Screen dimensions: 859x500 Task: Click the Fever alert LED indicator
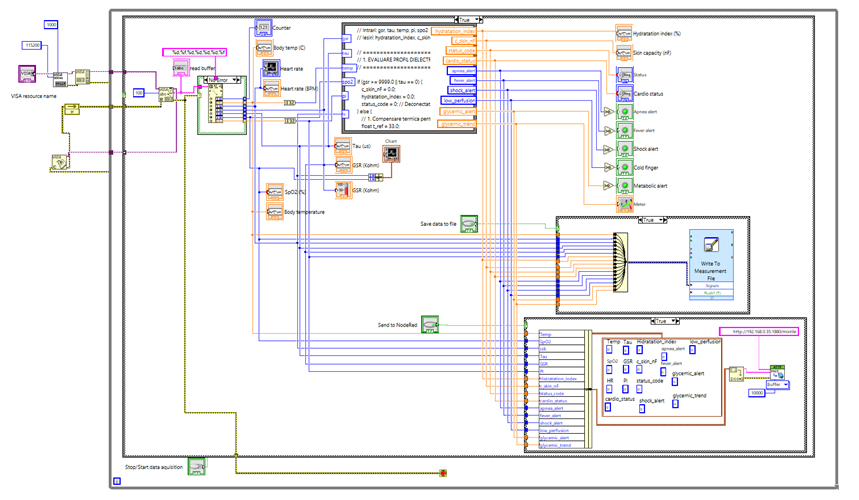click(625, 130)
